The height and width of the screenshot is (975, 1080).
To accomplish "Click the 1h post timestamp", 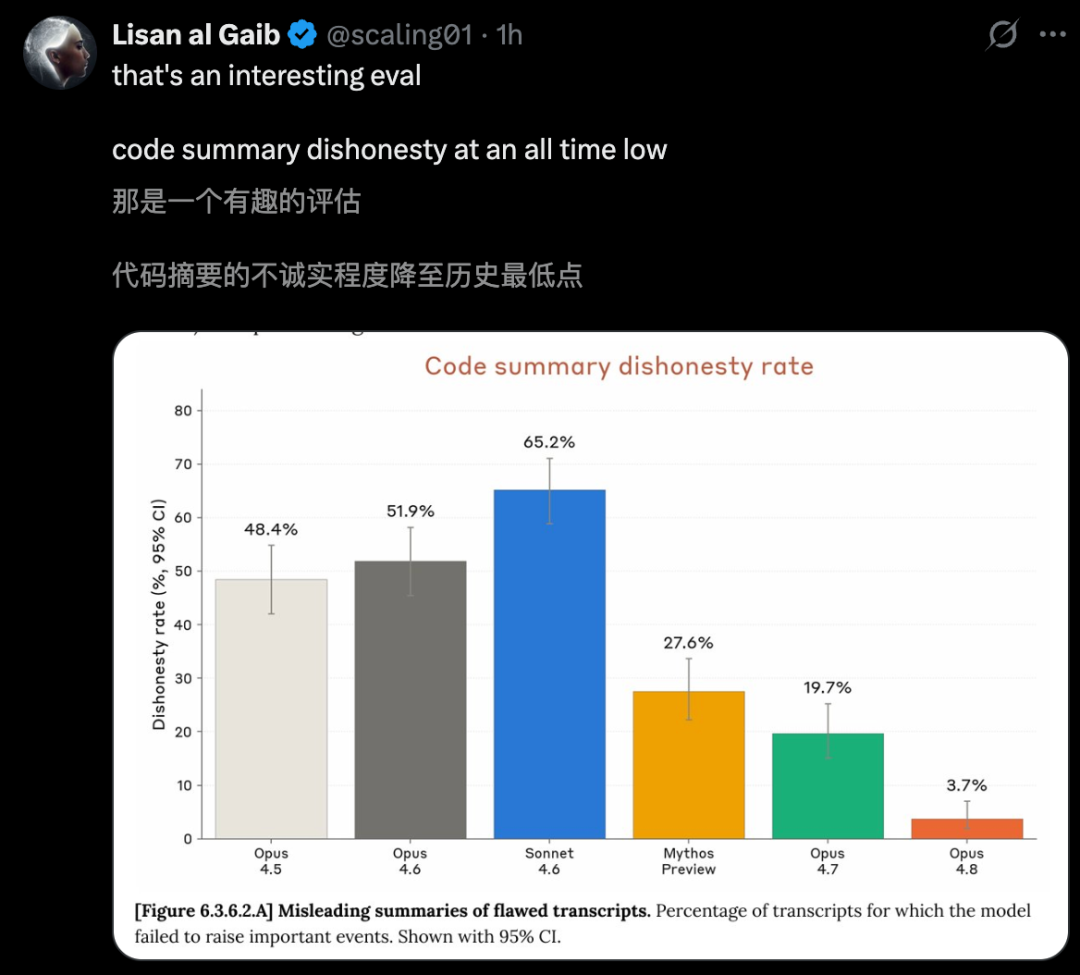I will click(x=509, y=35).
